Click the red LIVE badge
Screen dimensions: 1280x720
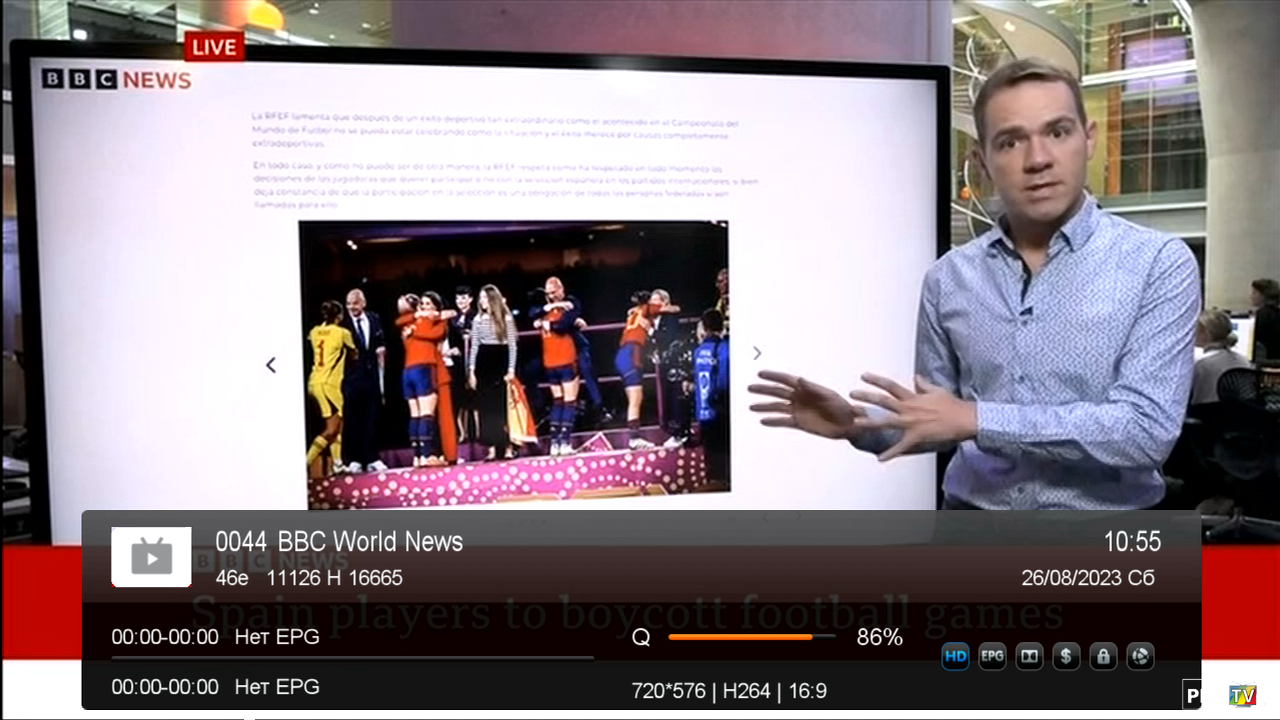pos(214,47)
